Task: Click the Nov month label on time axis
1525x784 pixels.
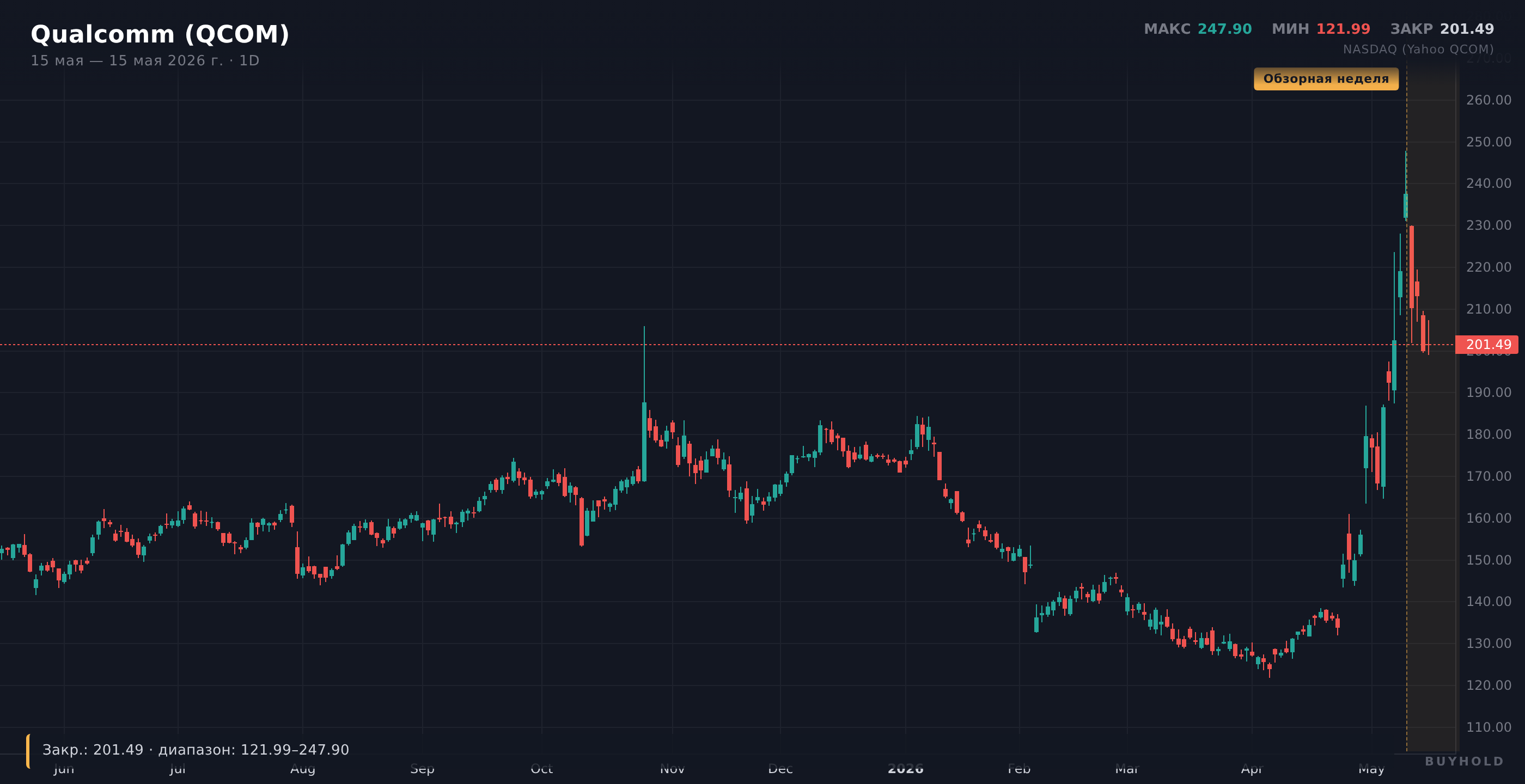Action: (673, 769)
